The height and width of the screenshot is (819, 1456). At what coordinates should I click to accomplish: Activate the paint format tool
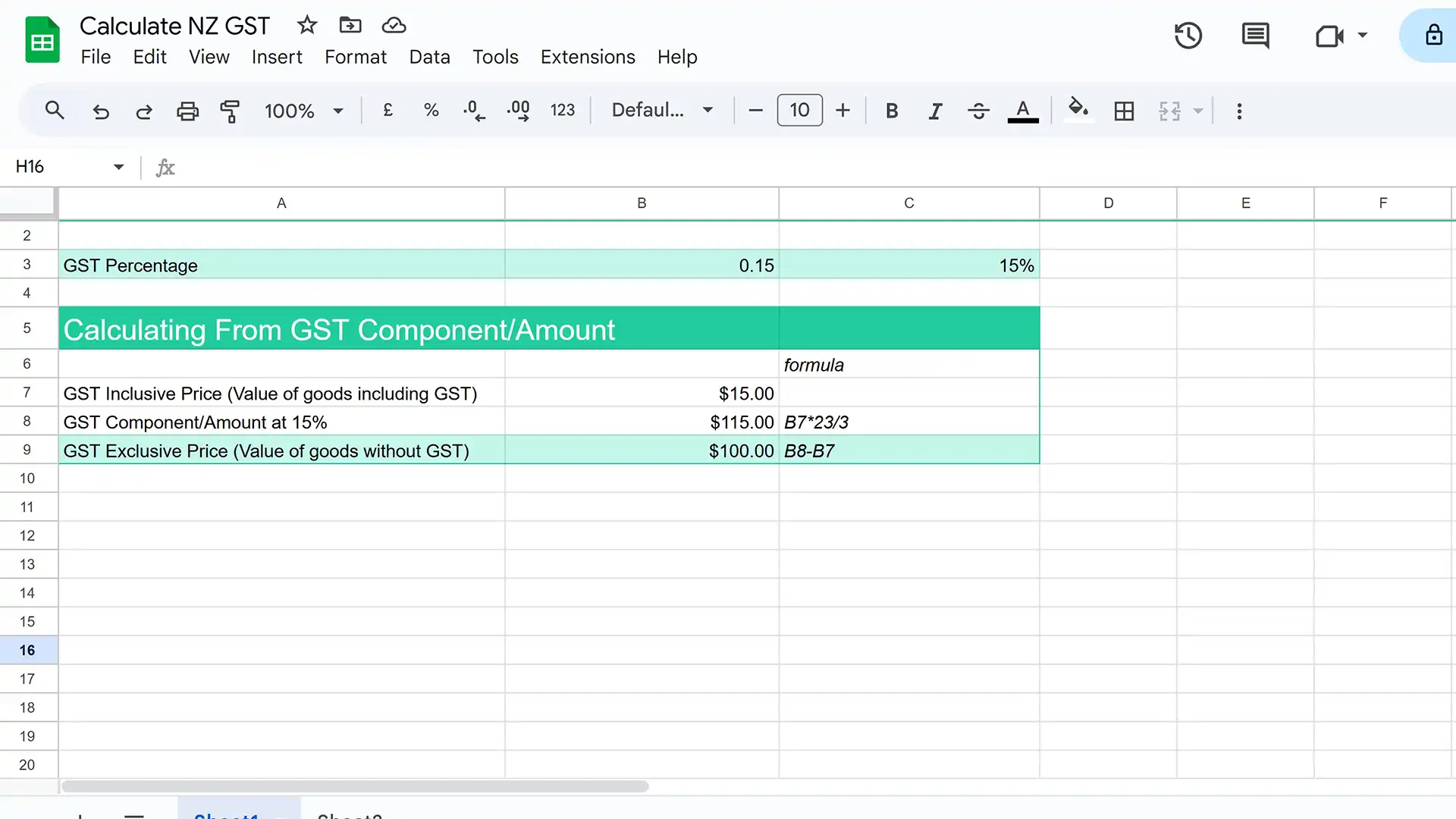(230, 111)
